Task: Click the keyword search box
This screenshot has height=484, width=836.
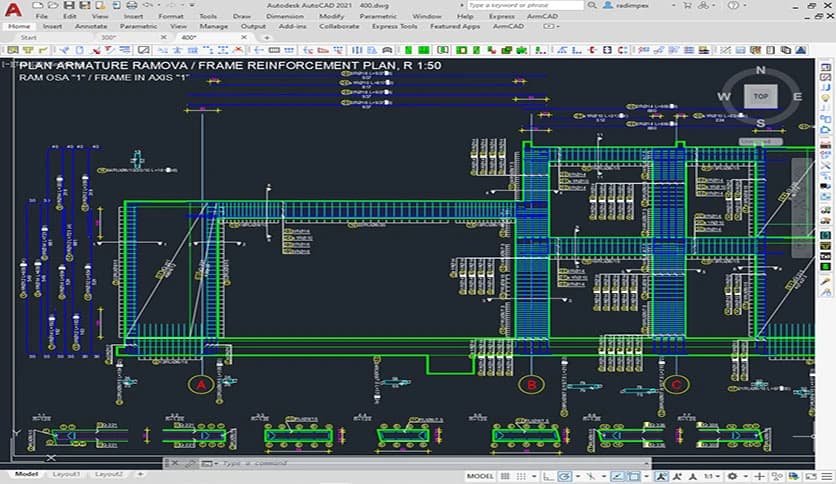Action: pyautogui.click(x=522, y=5)
